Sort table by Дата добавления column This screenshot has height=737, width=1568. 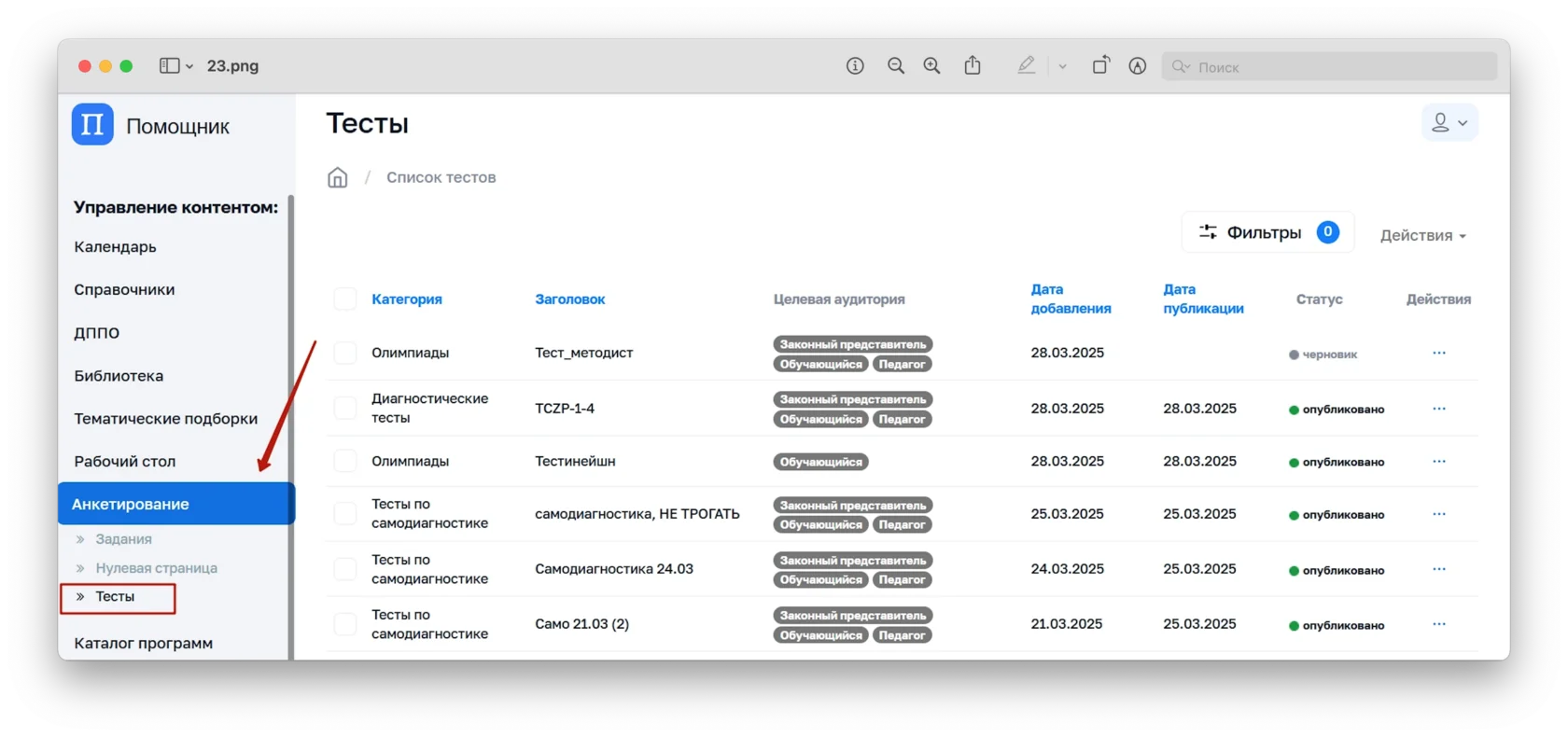(x=1071, y=299)
